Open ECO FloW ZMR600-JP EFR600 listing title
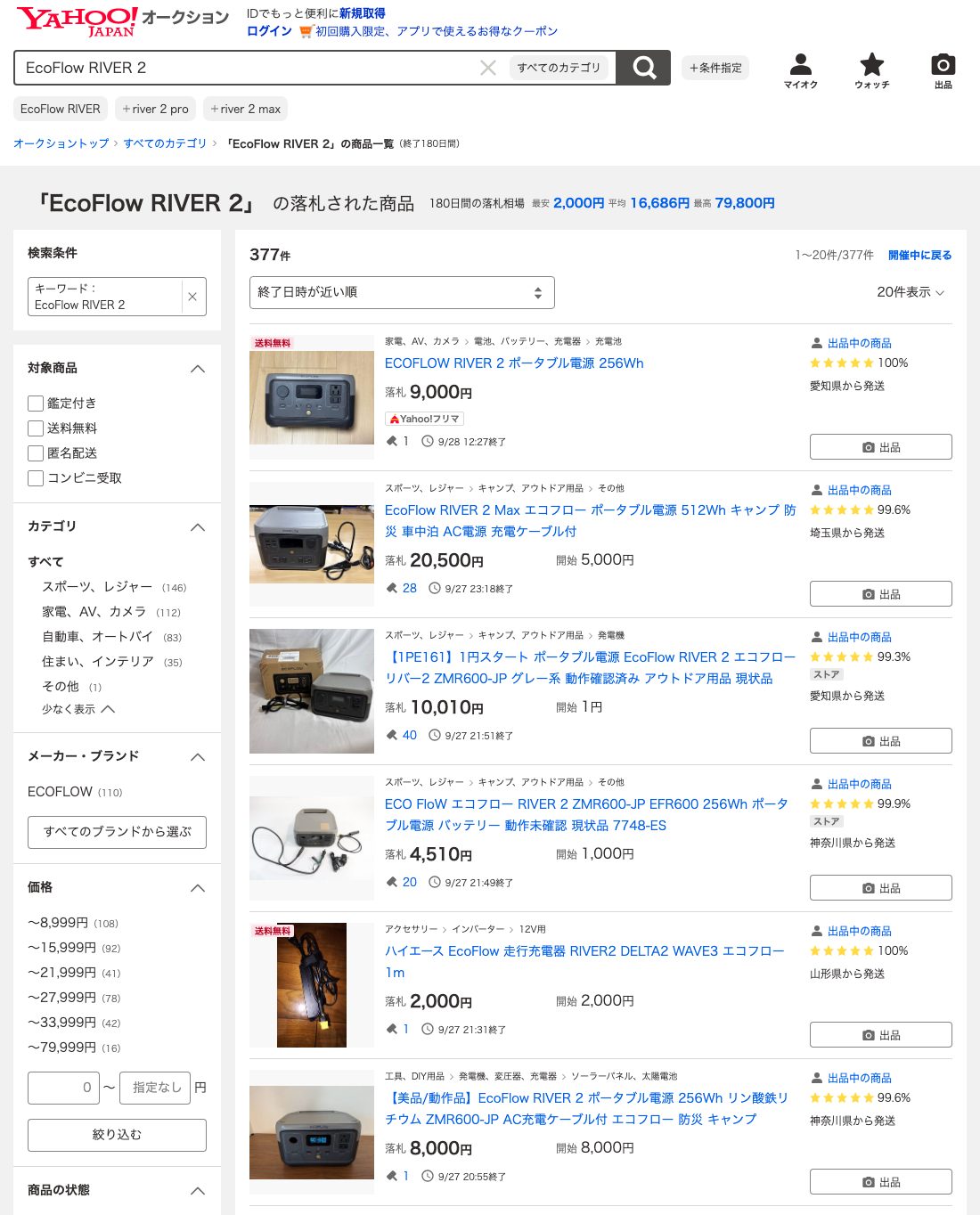 click(x=586, y=815)
